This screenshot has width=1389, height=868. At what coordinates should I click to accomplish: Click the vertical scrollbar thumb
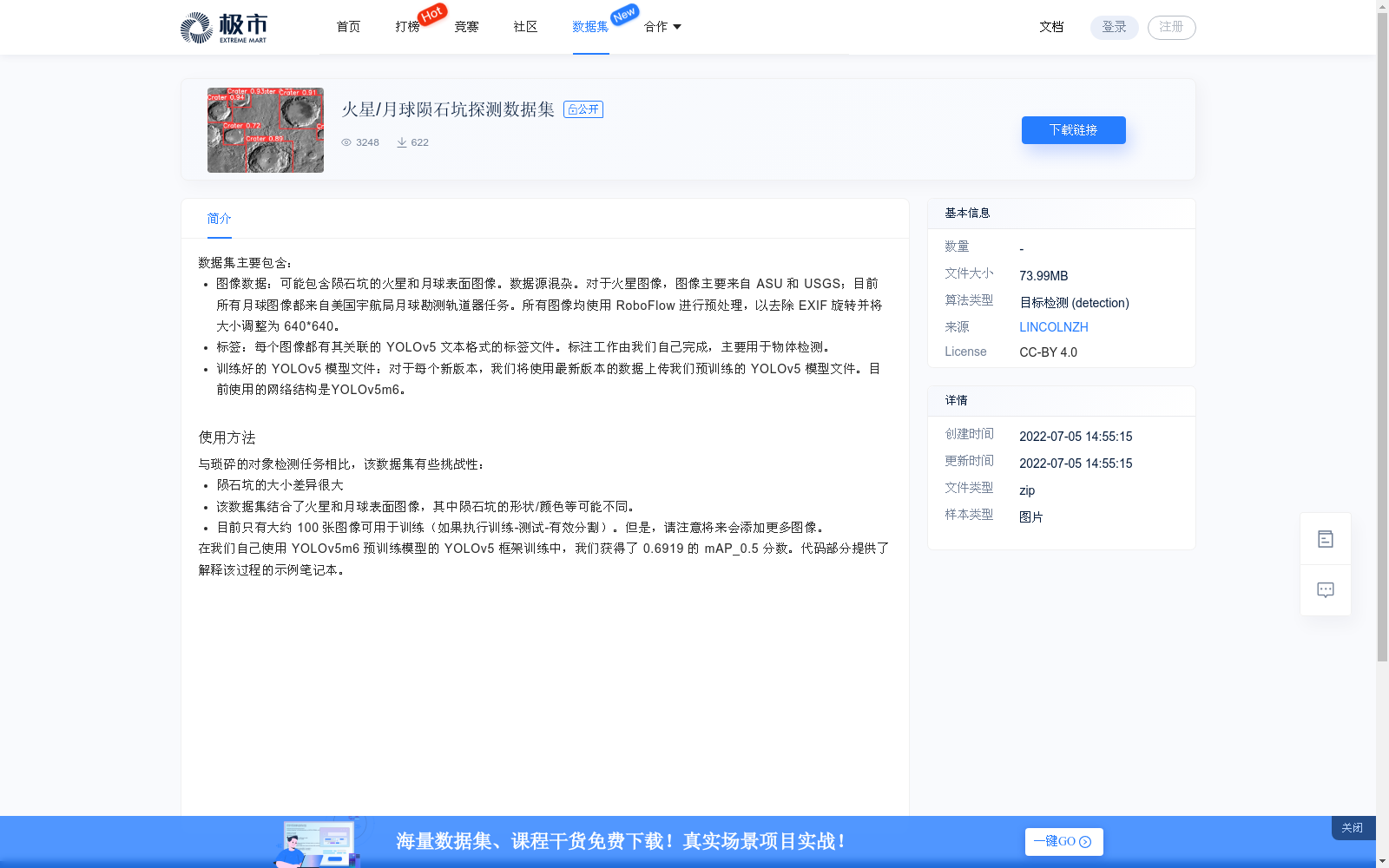(1382, 337)
